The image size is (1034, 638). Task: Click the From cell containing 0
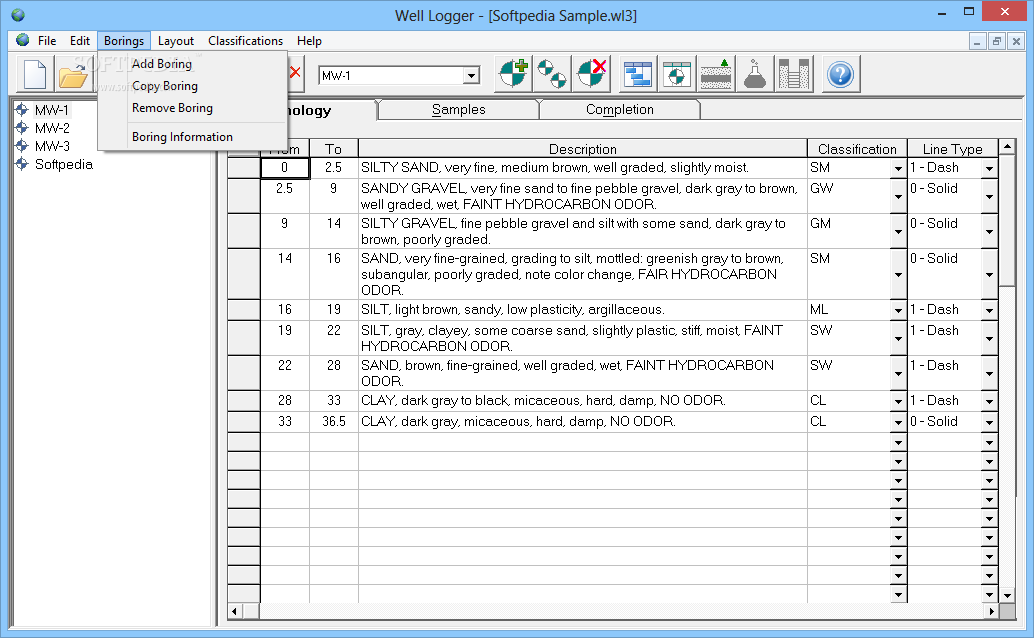click(x=285, y=168)
